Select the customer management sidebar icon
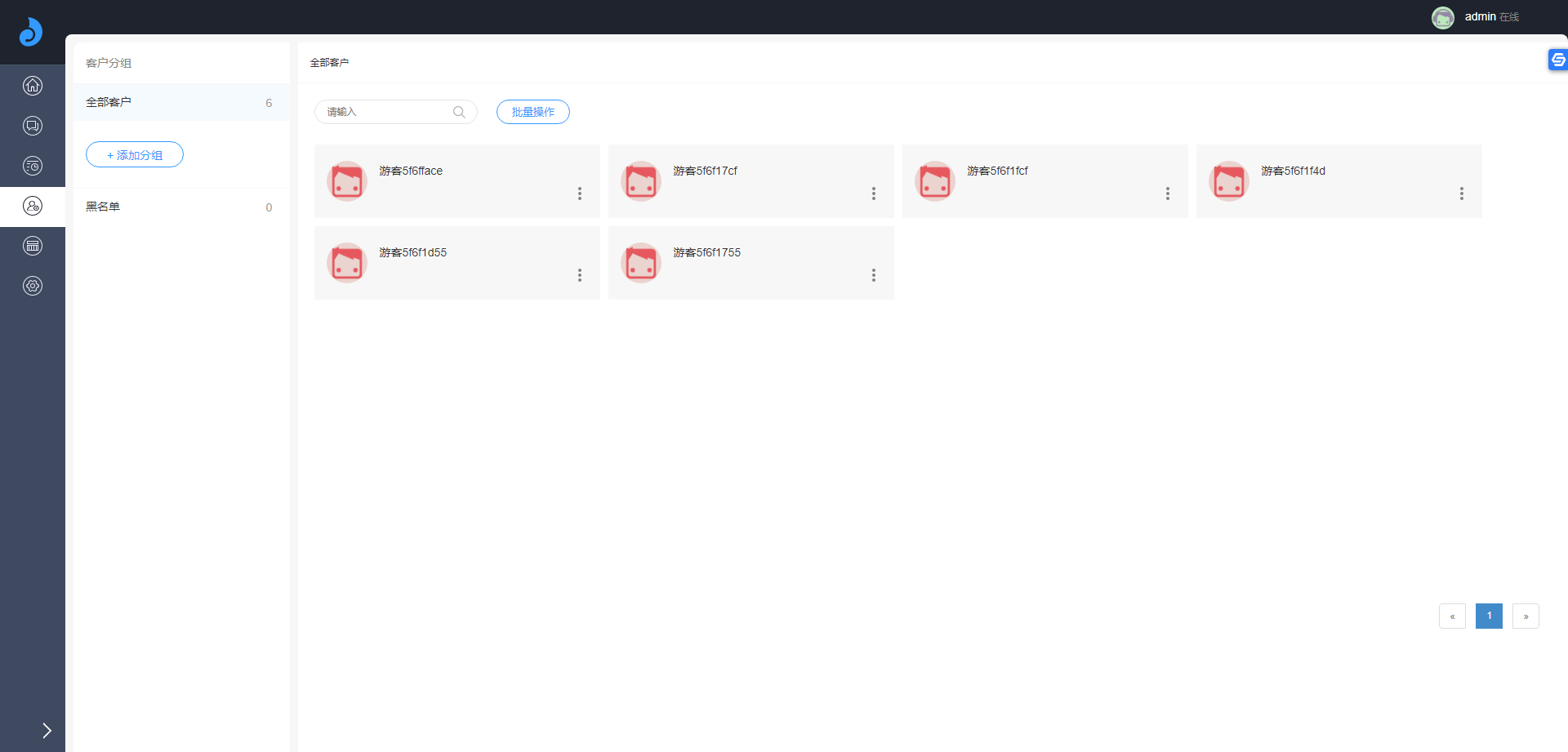The image size is (1568, 752). pyautogui.click(x=33, y=206)
